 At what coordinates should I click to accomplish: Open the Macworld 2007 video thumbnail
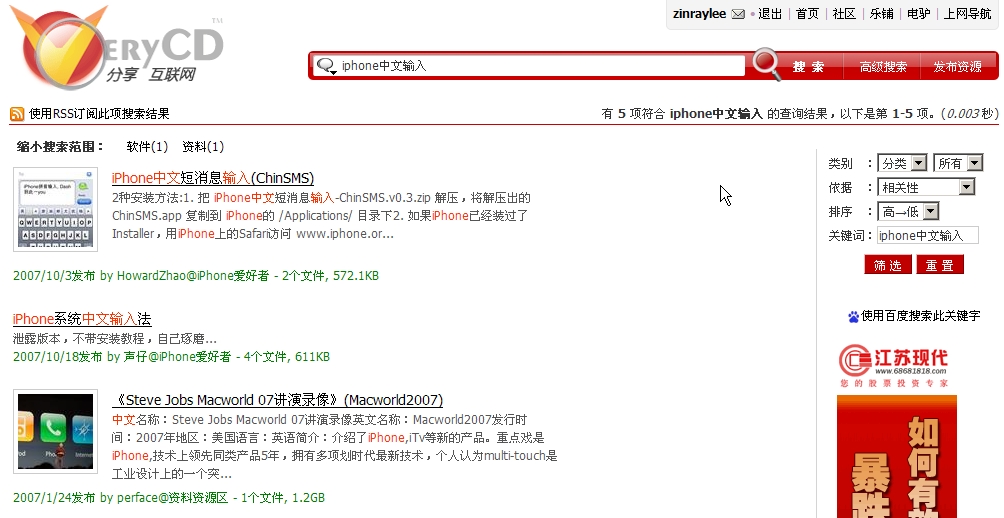coord(56,432)
